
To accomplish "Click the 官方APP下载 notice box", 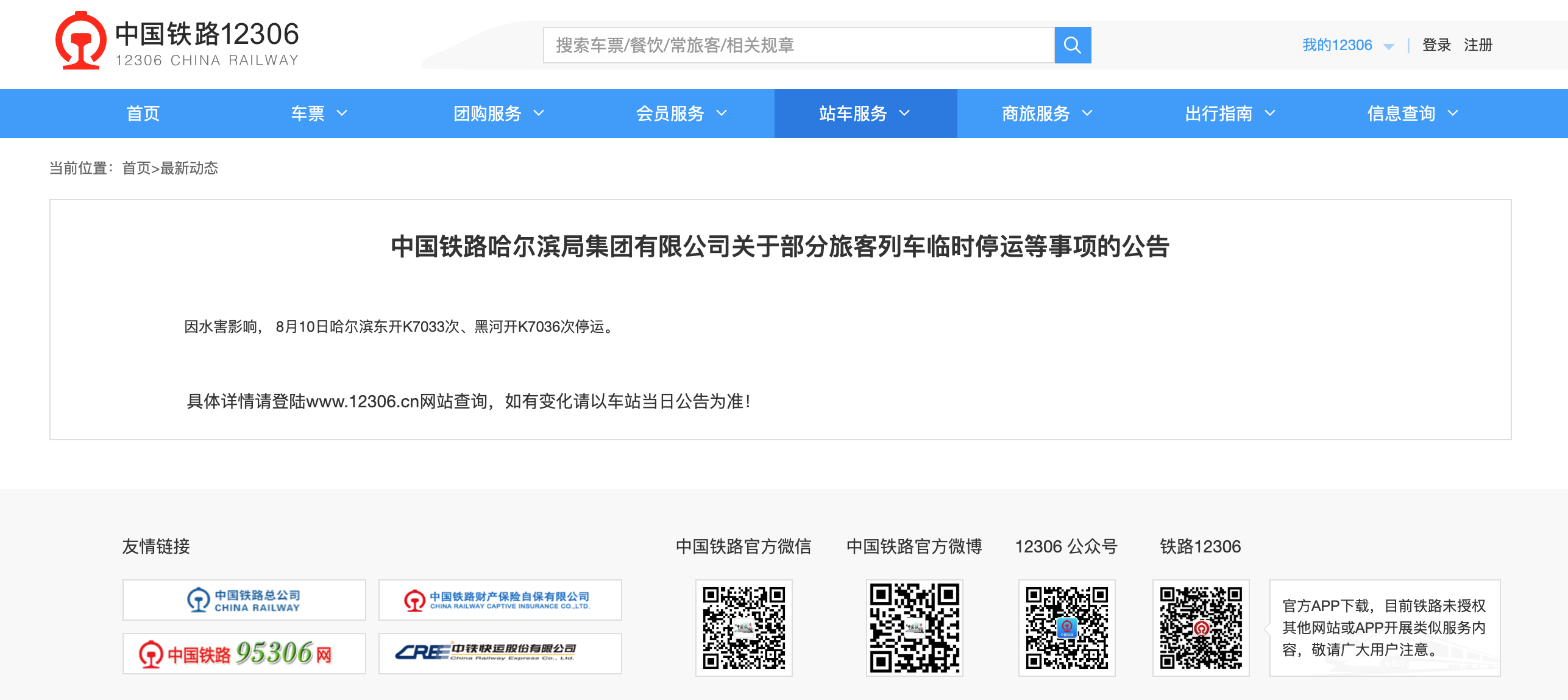I will 1385,628.
